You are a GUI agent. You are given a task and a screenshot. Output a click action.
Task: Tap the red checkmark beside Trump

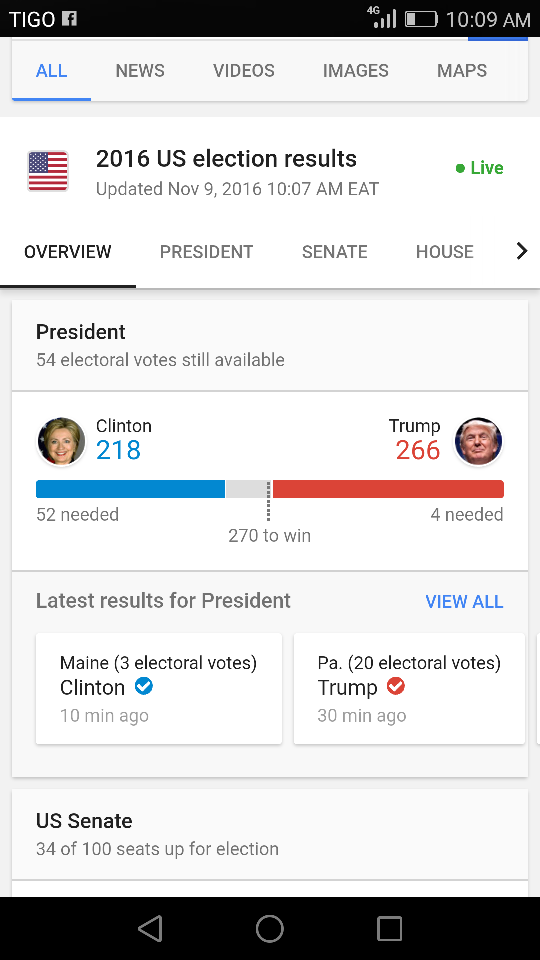[396, 687]
